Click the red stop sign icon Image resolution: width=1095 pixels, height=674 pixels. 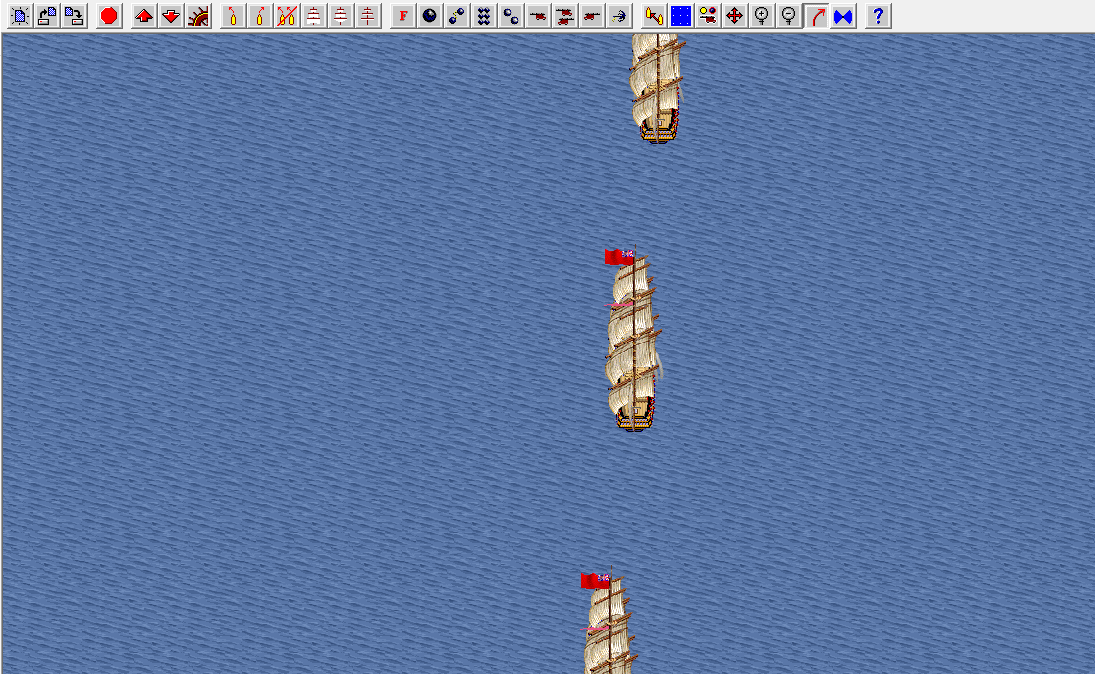[109, 16]
